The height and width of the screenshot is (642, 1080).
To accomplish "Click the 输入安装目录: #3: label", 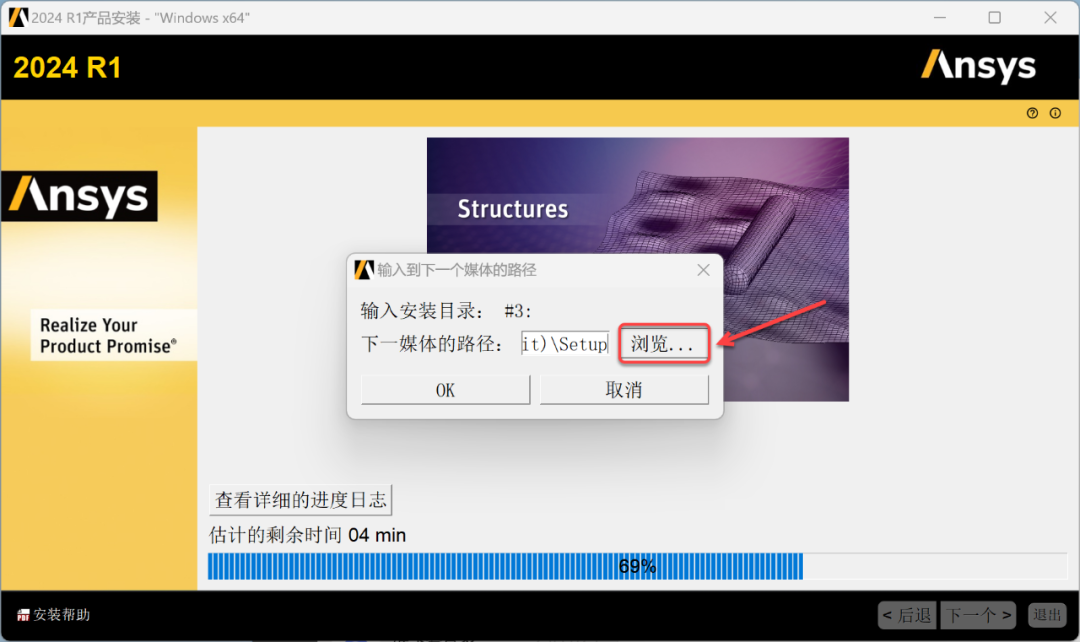I will click(x=446, y=311).
